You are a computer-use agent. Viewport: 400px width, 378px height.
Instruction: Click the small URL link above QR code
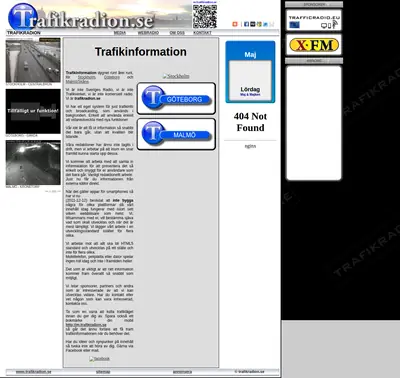205,2
